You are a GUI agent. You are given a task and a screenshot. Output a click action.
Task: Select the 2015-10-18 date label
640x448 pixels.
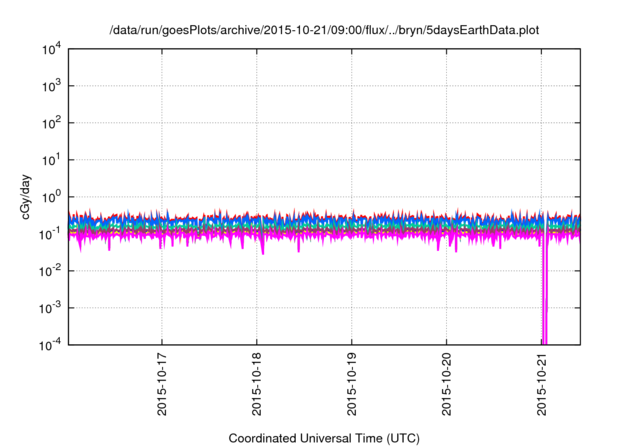257,384
